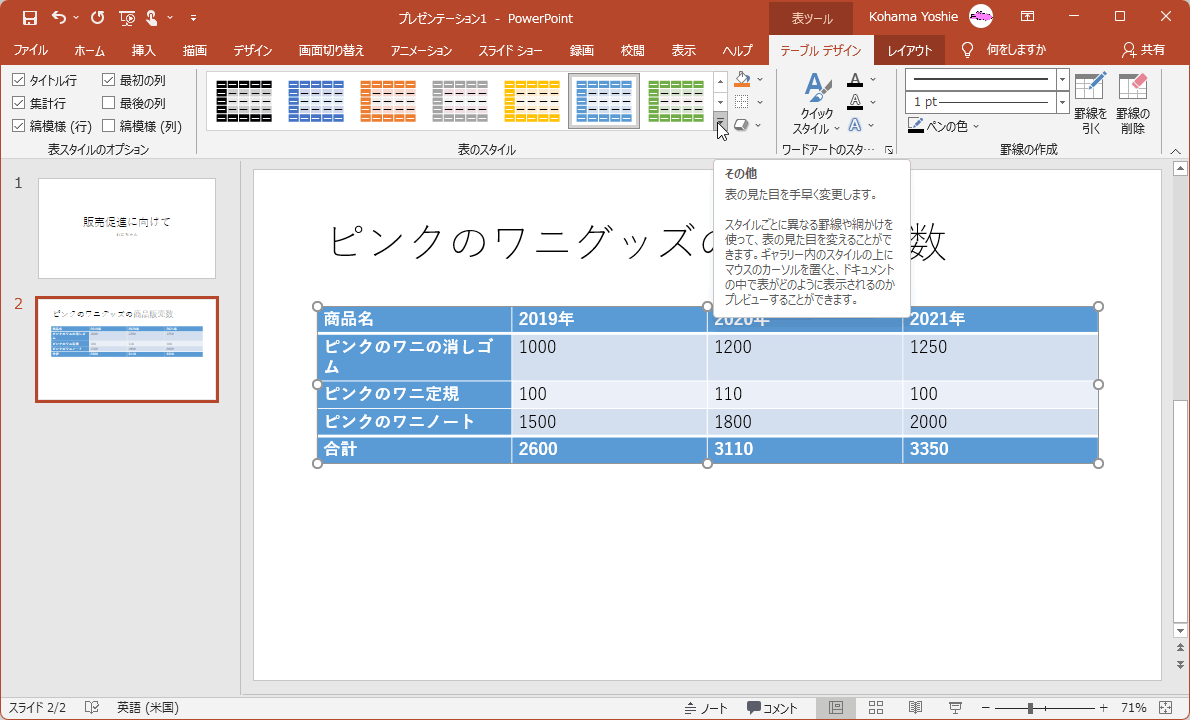This screenshot has height=720, width=1190.
Task: Open the 挿入 tab
Action: pos(143,50)
